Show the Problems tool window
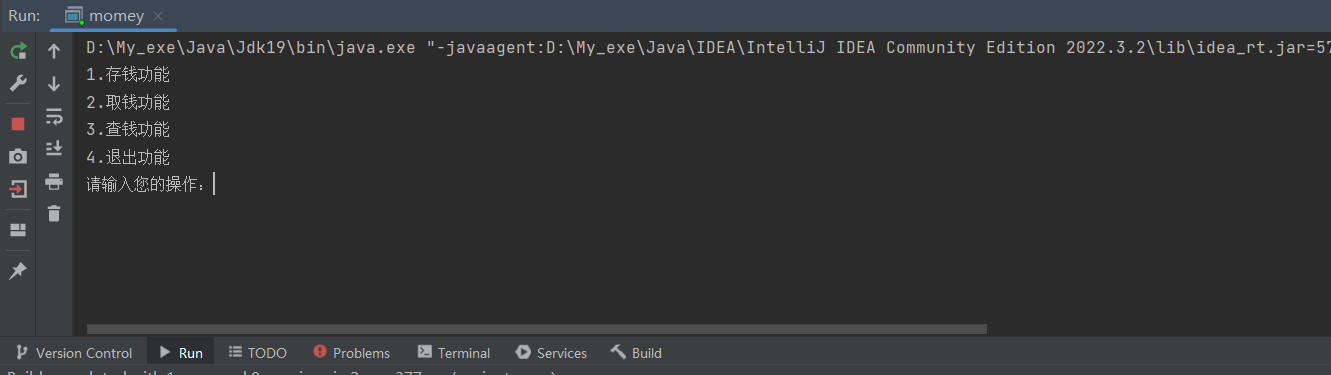This screenshot has height=375, width=1331. [x=351, y=352]
